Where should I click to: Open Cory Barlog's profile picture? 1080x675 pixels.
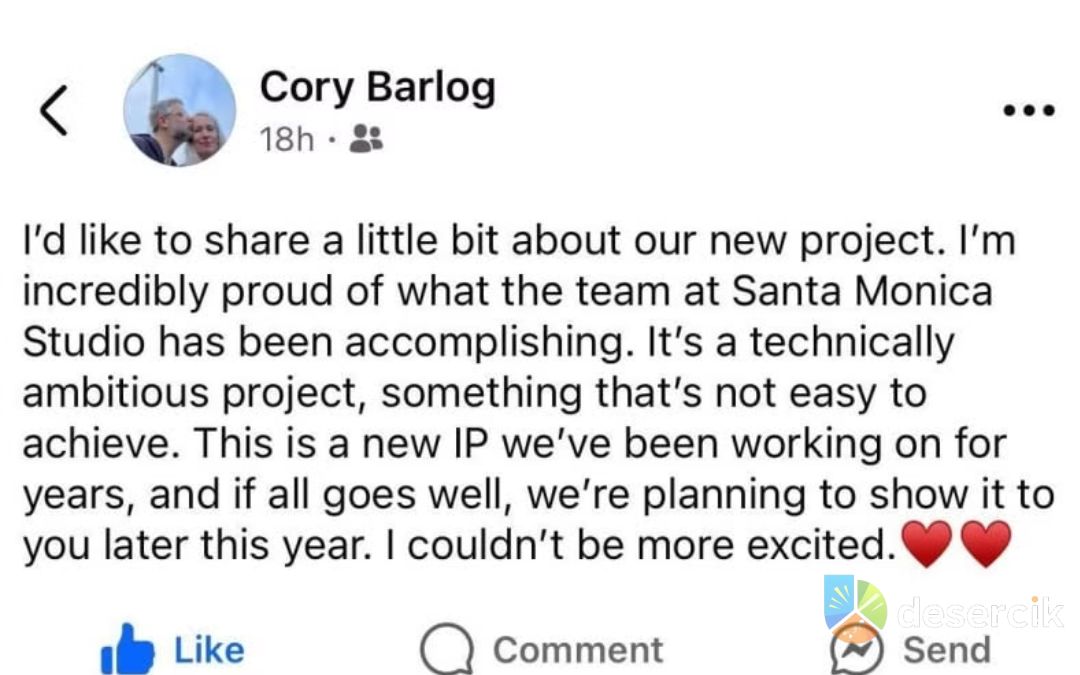coord(180,110)
